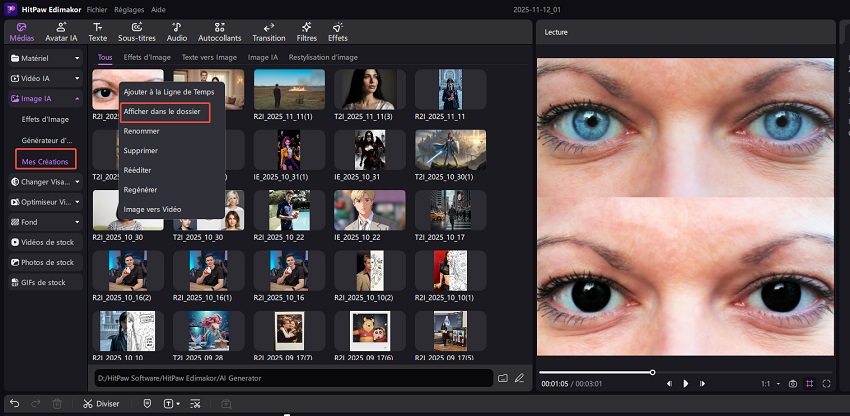Select thumbnail IE_2025_10_22 anime character

(370, 210)
